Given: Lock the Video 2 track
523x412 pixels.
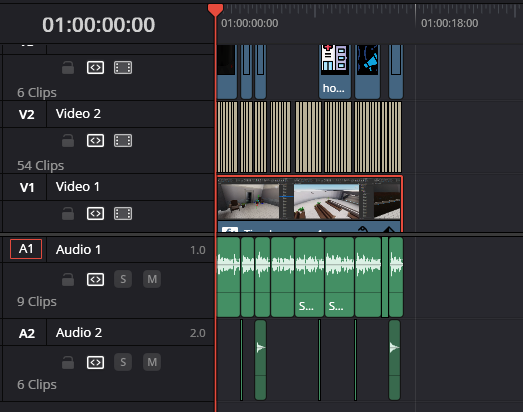Looking at the screenshot, I should (68, 140).
